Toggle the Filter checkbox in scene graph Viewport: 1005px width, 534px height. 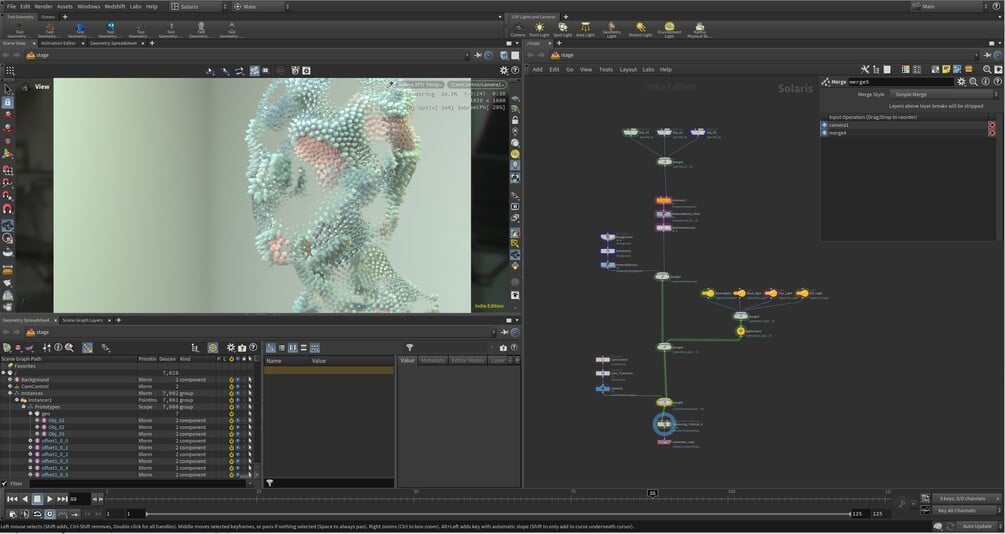5,483
